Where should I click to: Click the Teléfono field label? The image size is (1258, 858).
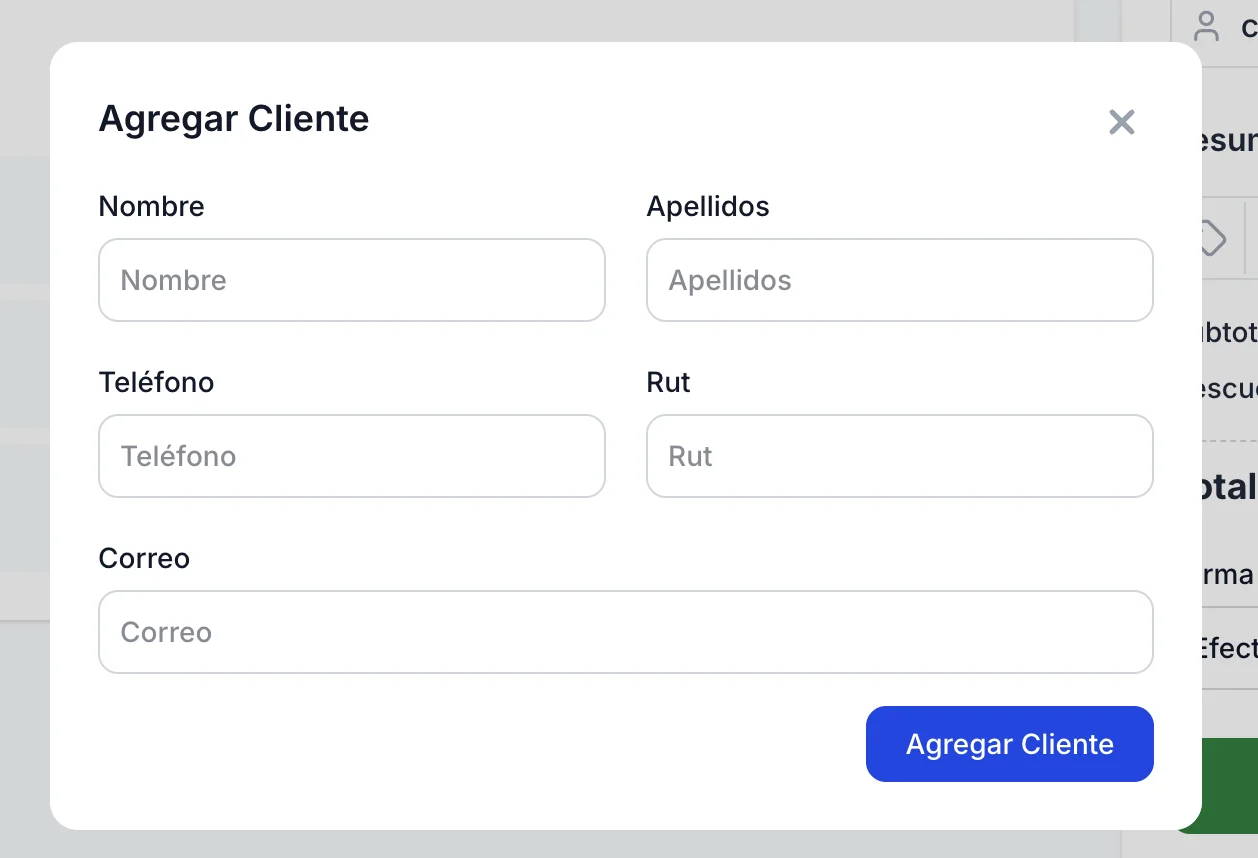tap(156, 382)
